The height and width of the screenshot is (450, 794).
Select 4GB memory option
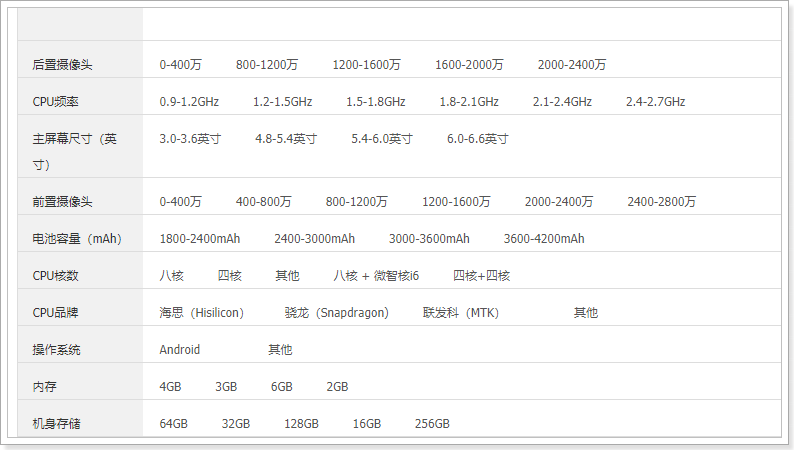click(x=170, y=387)
